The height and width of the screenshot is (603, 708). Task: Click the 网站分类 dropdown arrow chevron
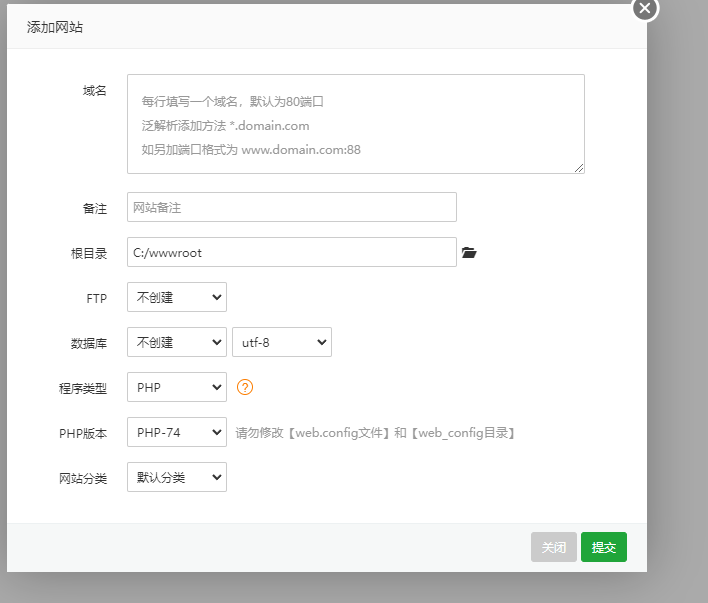pos(217,477)
